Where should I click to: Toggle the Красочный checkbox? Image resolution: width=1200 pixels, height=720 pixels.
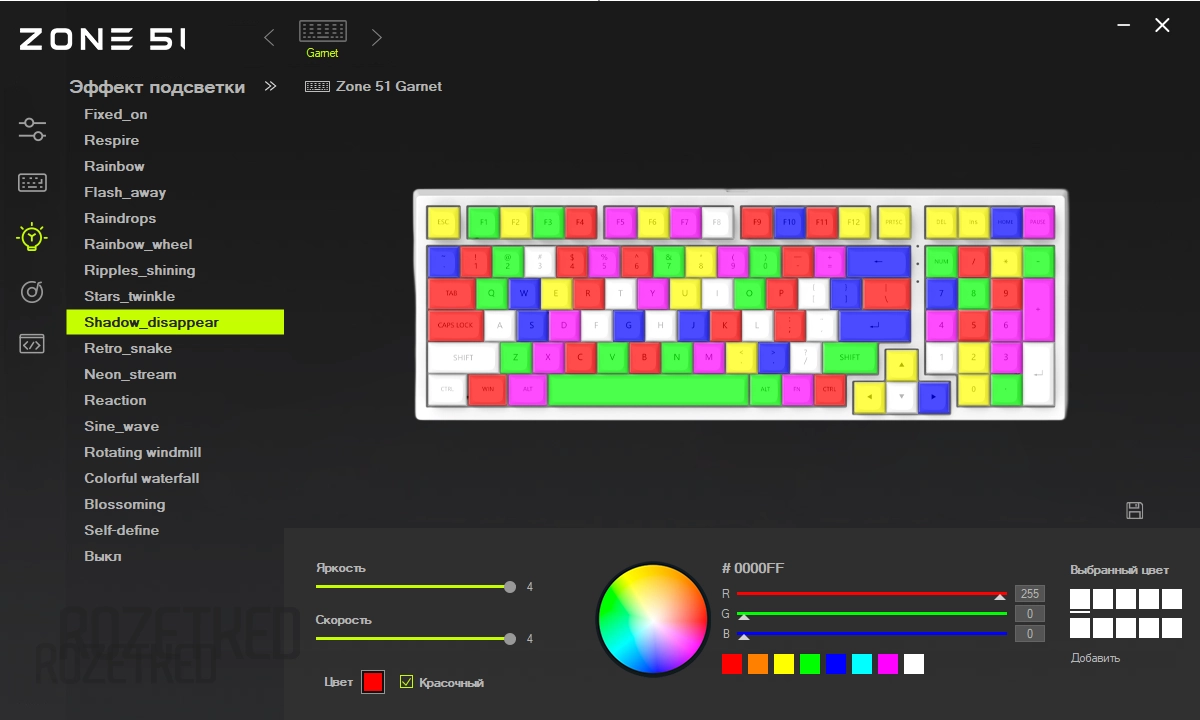(406, 682)
